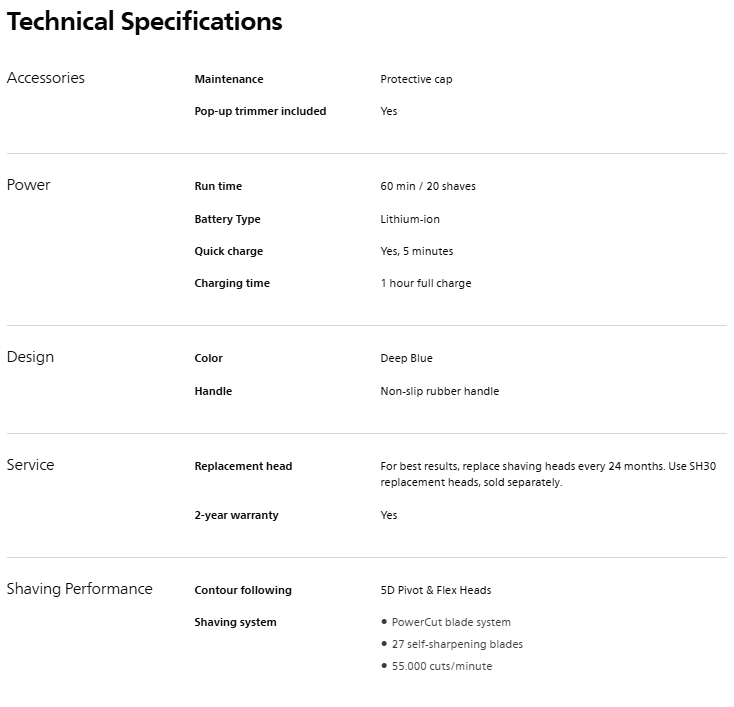Click the Handle spec label

(x=213, y=391)
